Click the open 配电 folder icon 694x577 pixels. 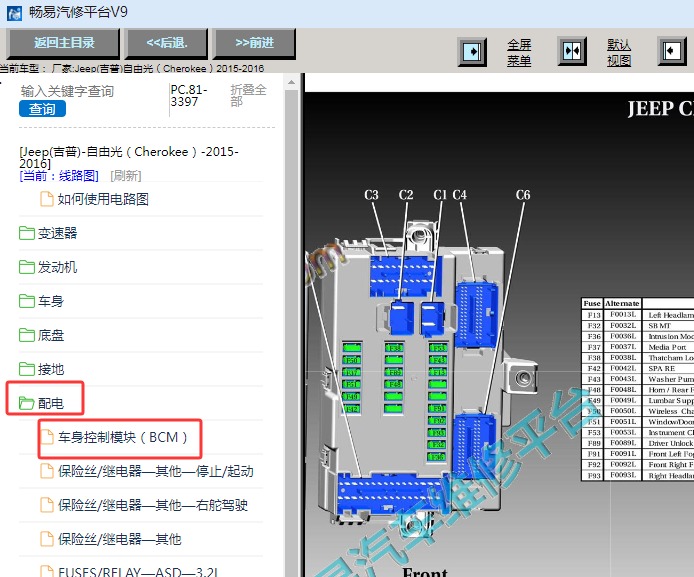(x=27, y=404)
